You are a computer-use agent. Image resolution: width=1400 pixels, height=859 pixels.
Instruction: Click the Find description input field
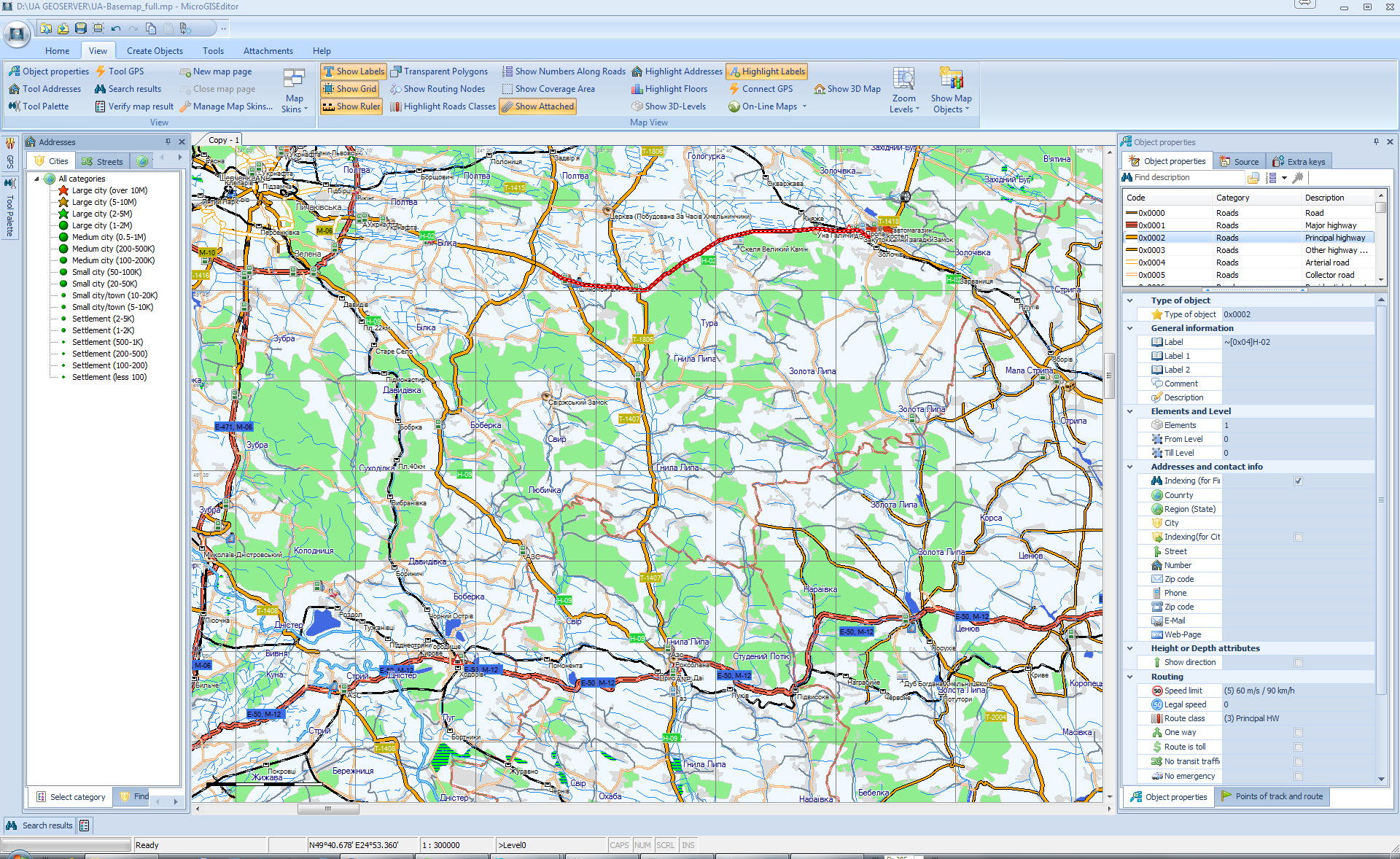pos(1185,177)
